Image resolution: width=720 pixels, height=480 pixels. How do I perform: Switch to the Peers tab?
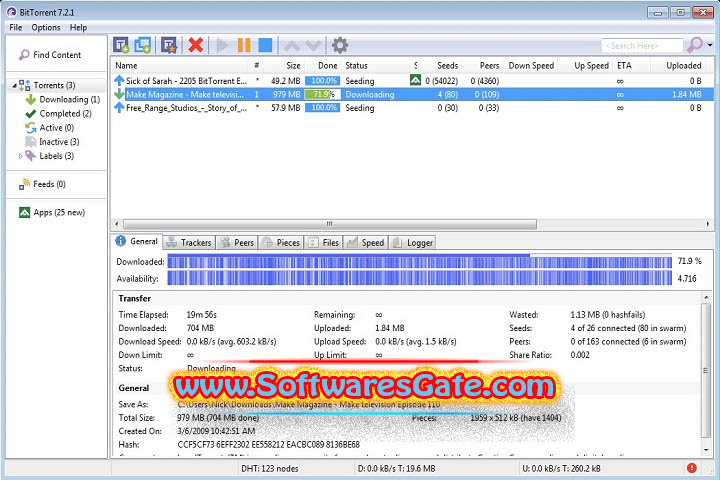pos(237,243)
